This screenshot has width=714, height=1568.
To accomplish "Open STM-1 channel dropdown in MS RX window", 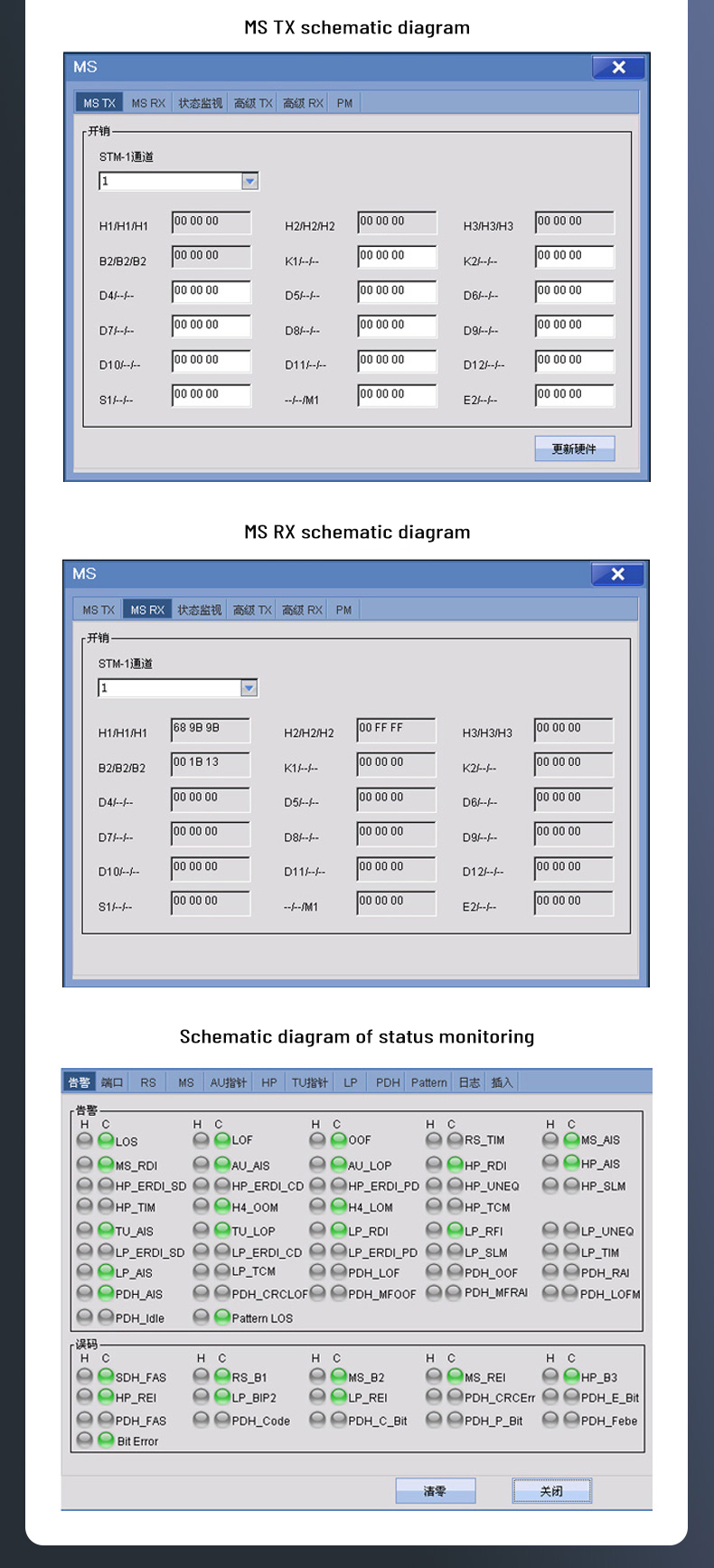I will pyautogui.click(x=249, y=688).
